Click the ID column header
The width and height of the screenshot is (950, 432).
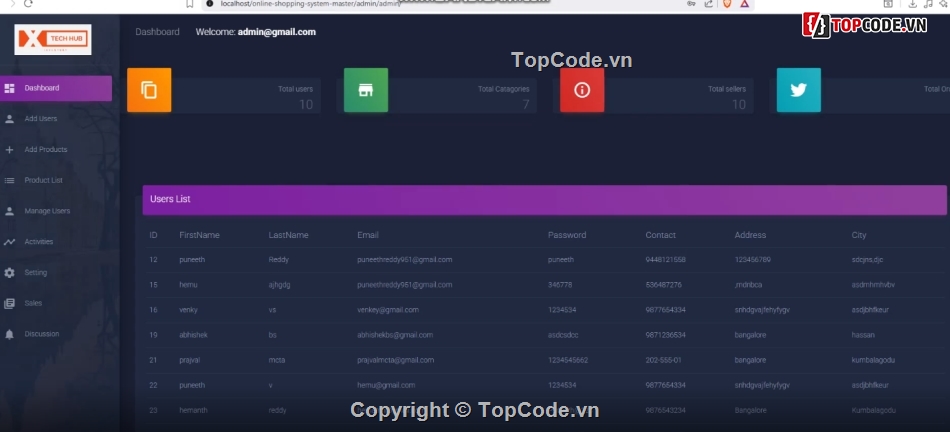153,235
